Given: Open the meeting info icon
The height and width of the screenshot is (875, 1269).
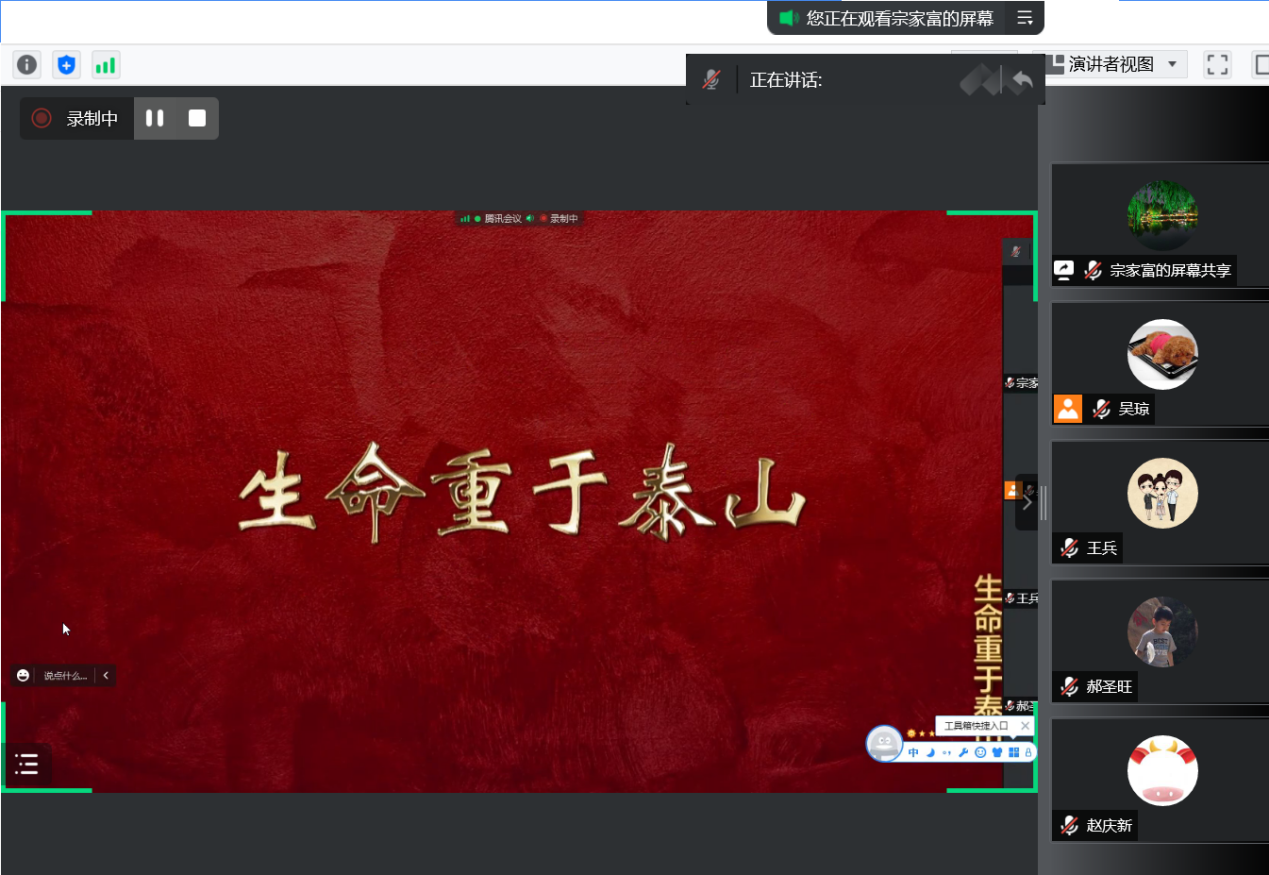Looking at the screenshot, I should click(x=27, y=65).
